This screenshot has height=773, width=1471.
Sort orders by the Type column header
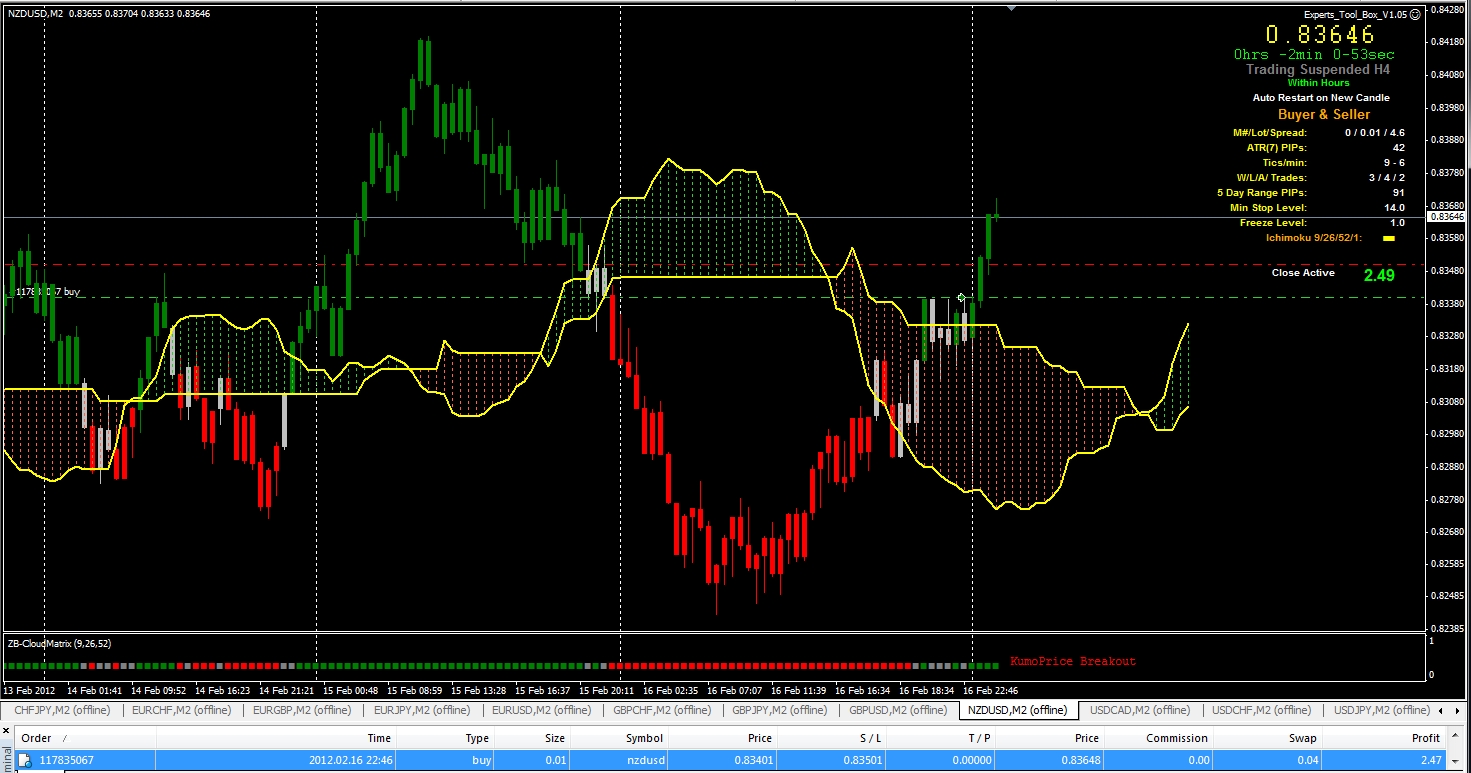(x=446, y=738)
